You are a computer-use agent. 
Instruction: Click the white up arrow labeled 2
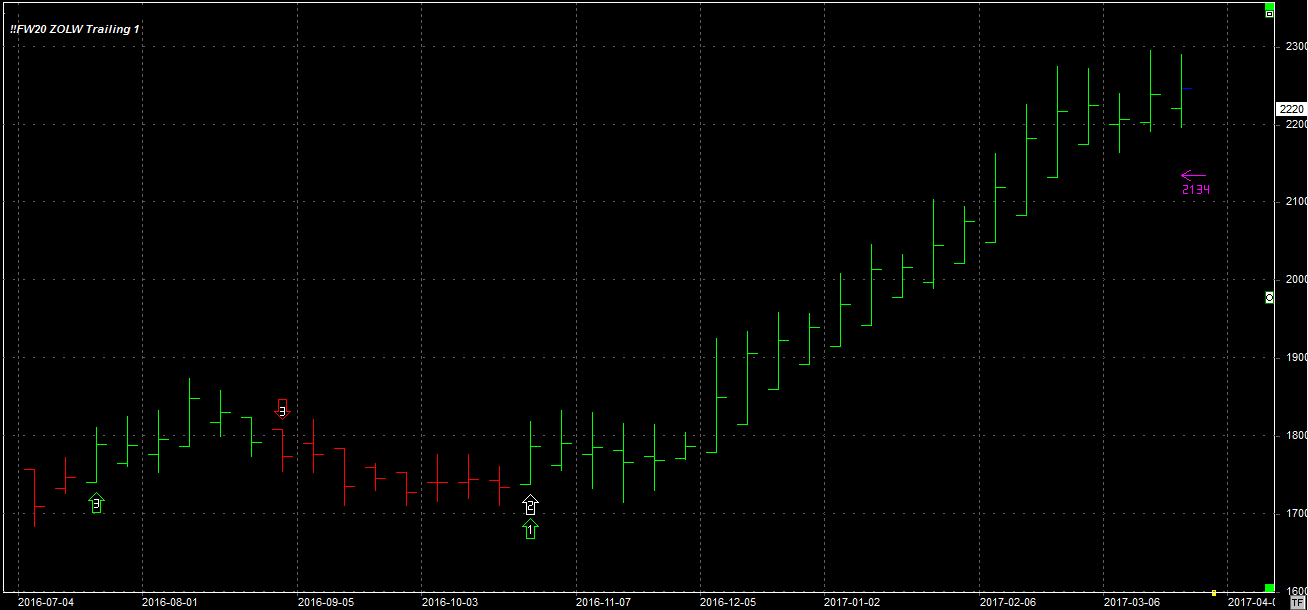(530, 505)
